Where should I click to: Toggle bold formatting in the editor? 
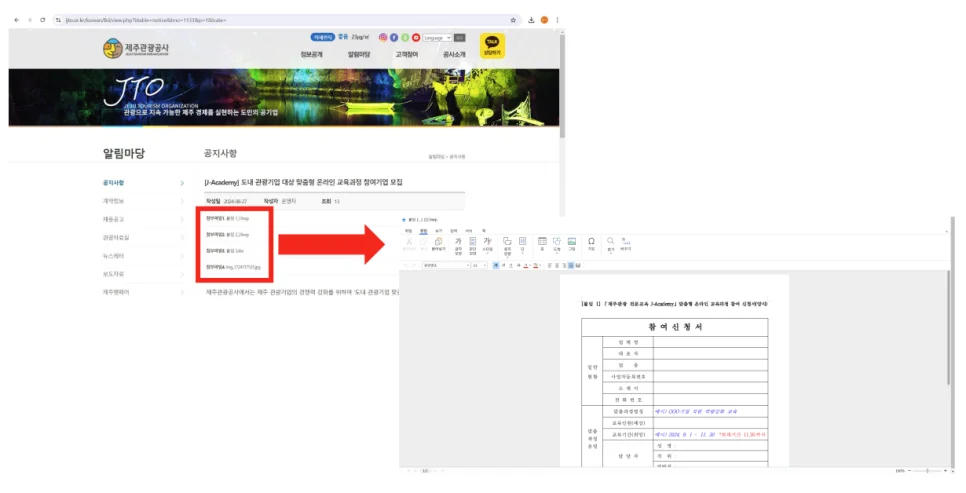coord(496,266)
